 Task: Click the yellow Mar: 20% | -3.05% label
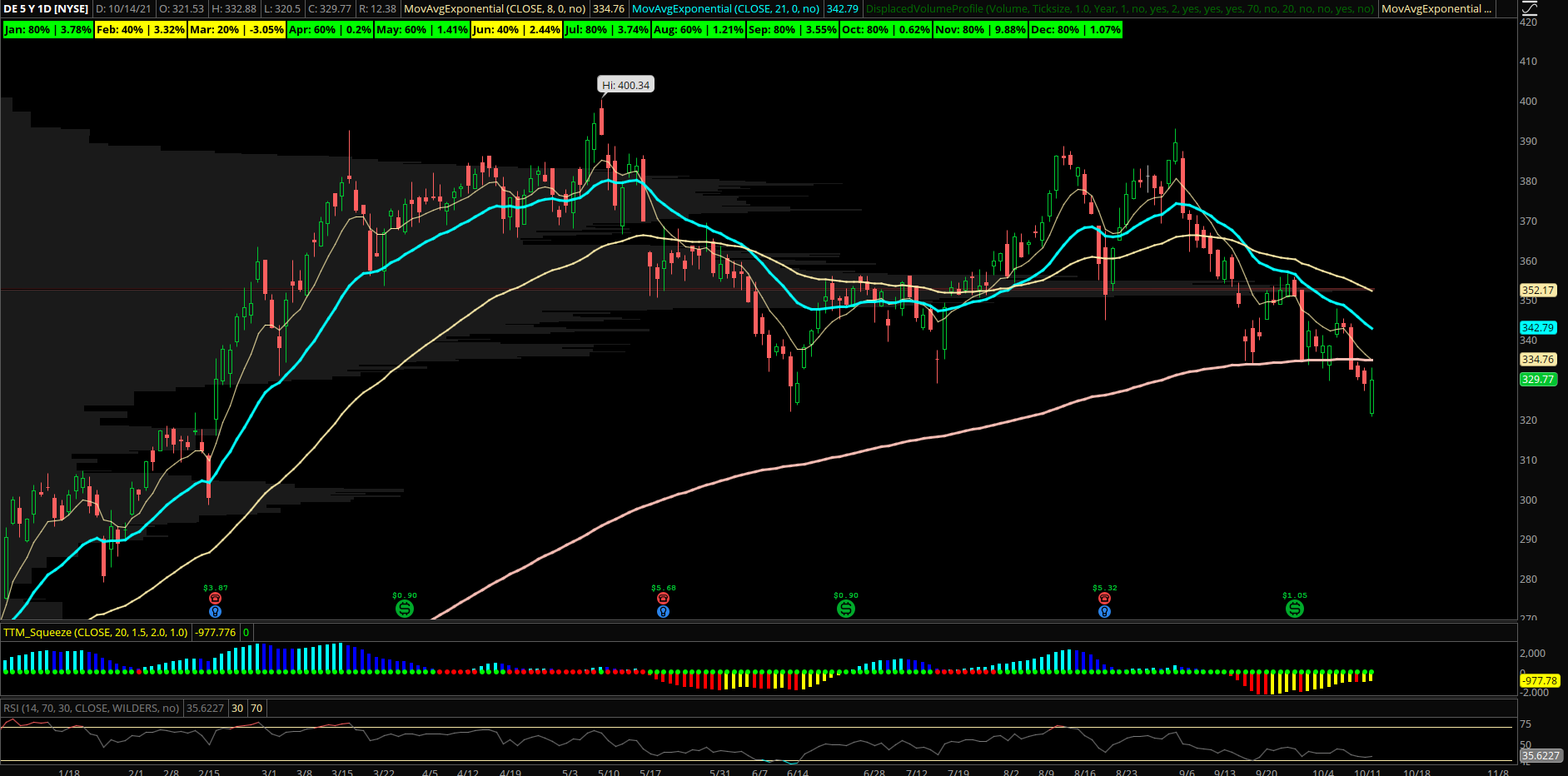click(x=237, y=30)
